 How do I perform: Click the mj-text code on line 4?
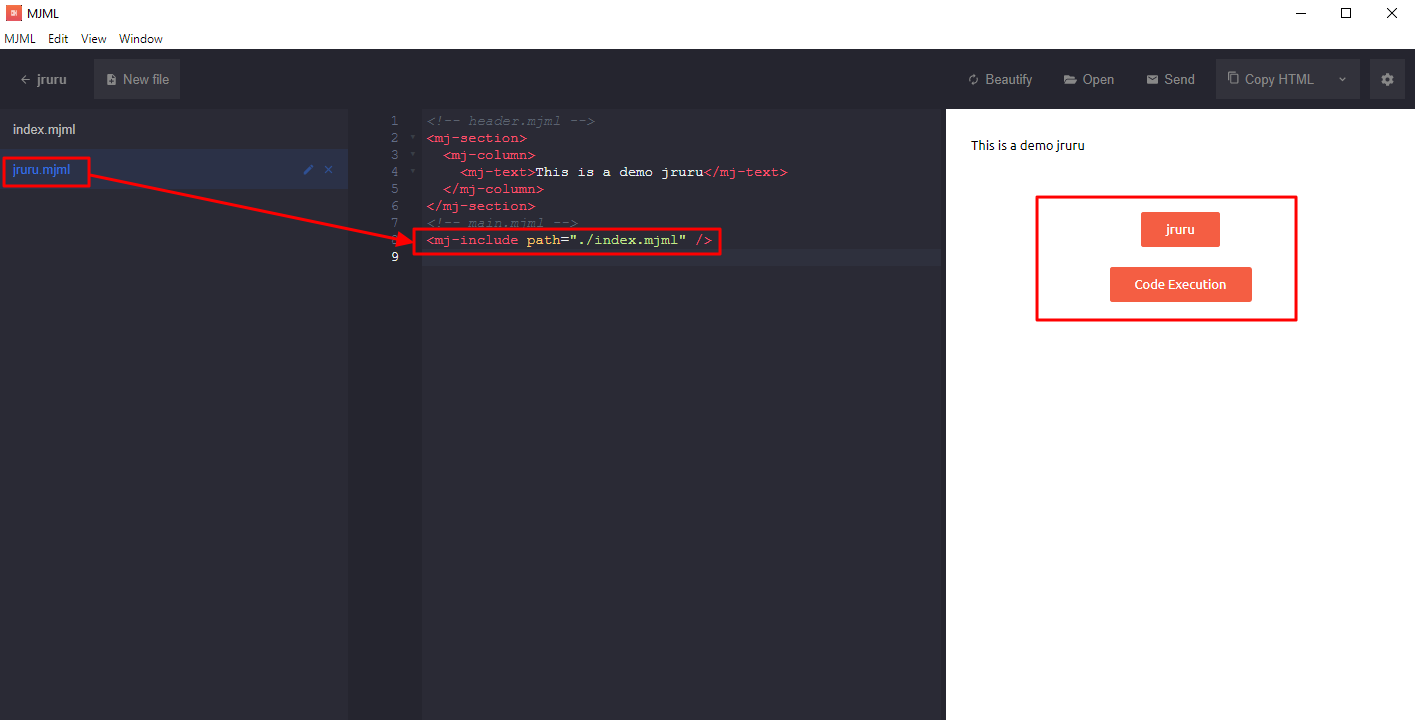[624, 172]
